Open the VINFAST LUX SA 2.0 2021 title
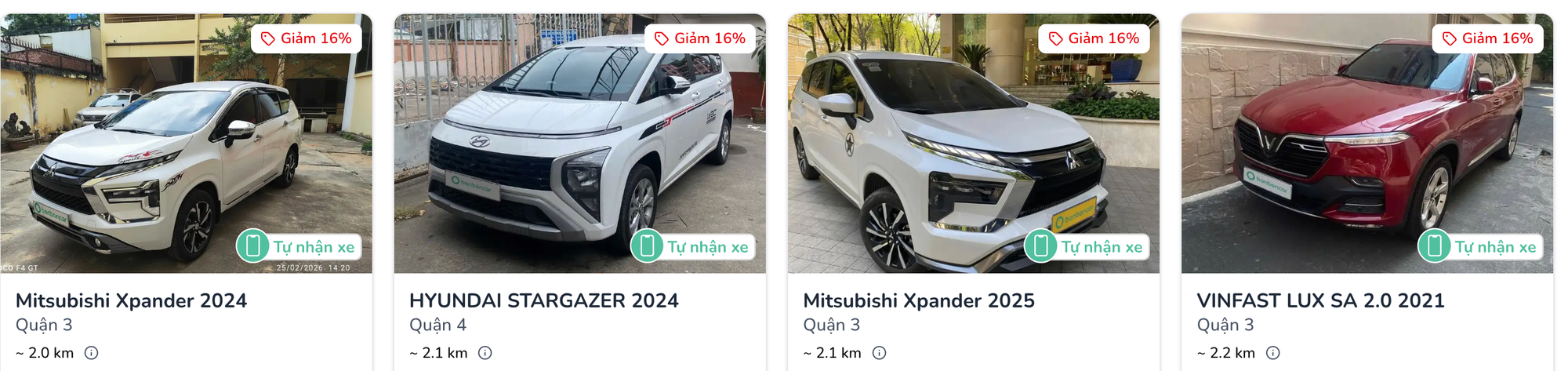This screenshot has width=1568, height=371. [x=1320, y=300]
